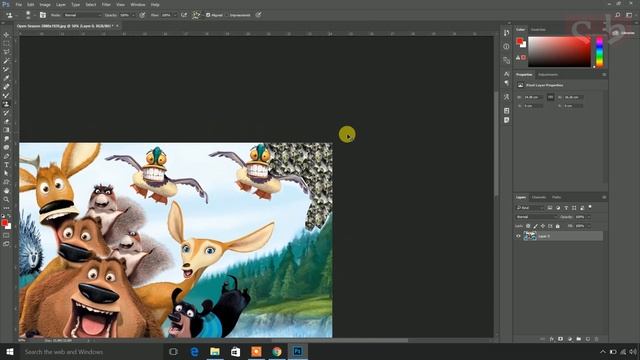The height and width of the screenshot is (360, 640).
Task: Create a new layer icon
Action: point(588,339)
